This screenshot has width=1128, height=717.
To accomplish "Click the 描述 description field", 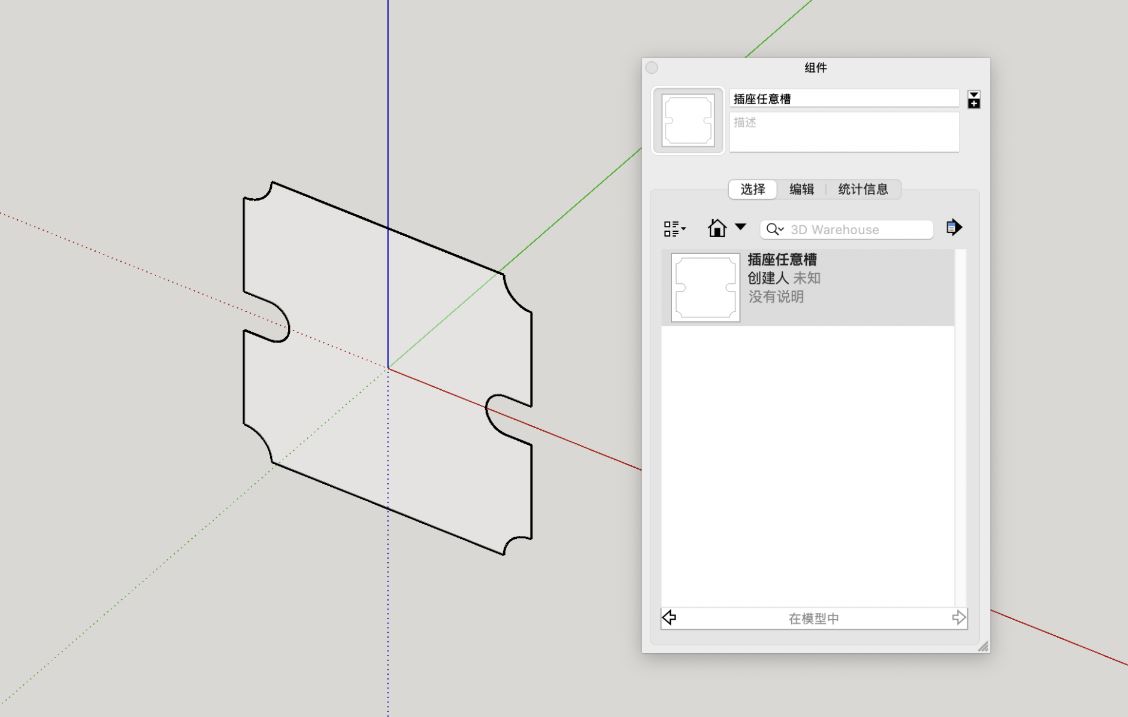I will click(x=843, y=130).
